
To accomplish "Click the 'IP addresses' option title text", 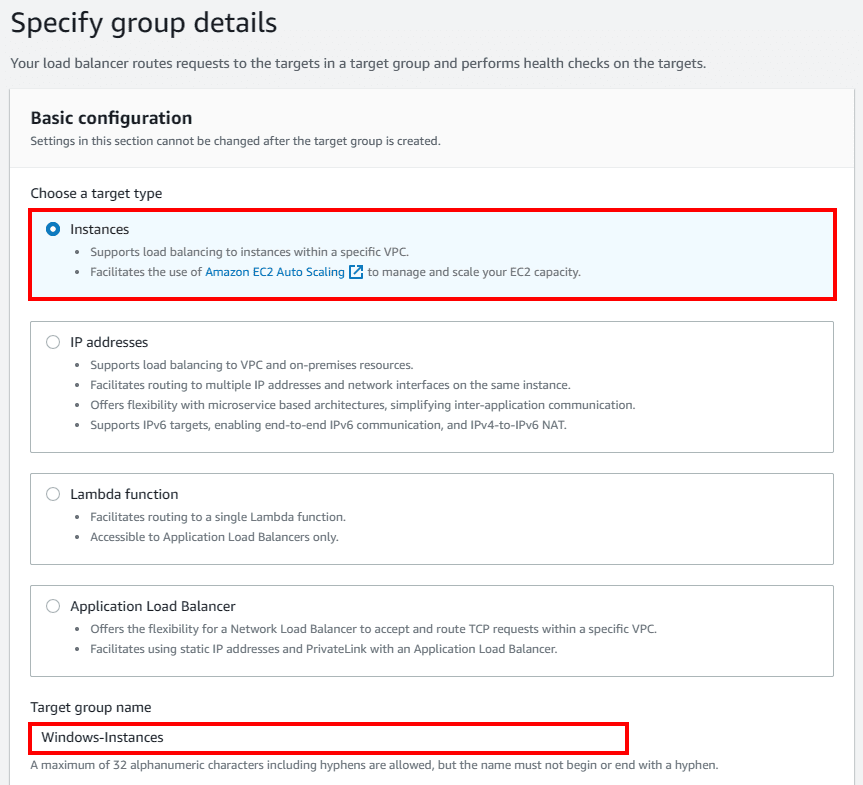I will tap(109, 342).
